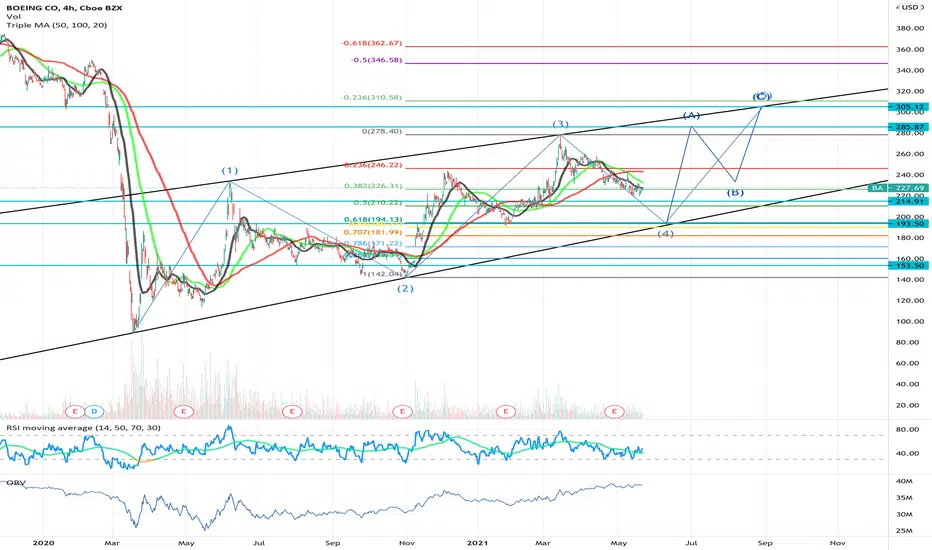The image size is (932, 550).
Task: Click the earnings E marker before the D marker
Action: tap(75, 411)
